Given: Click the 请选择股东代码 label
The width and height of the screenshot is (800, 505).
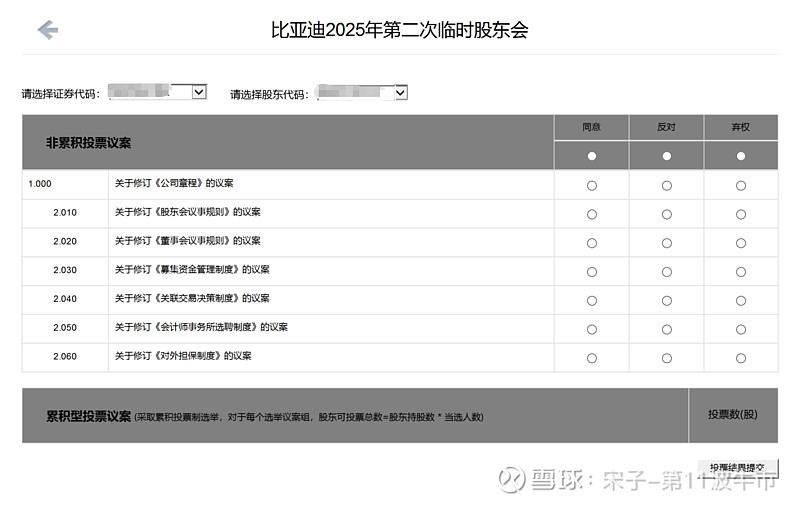Looking at the screenshot, I should [x=269, y=94].
